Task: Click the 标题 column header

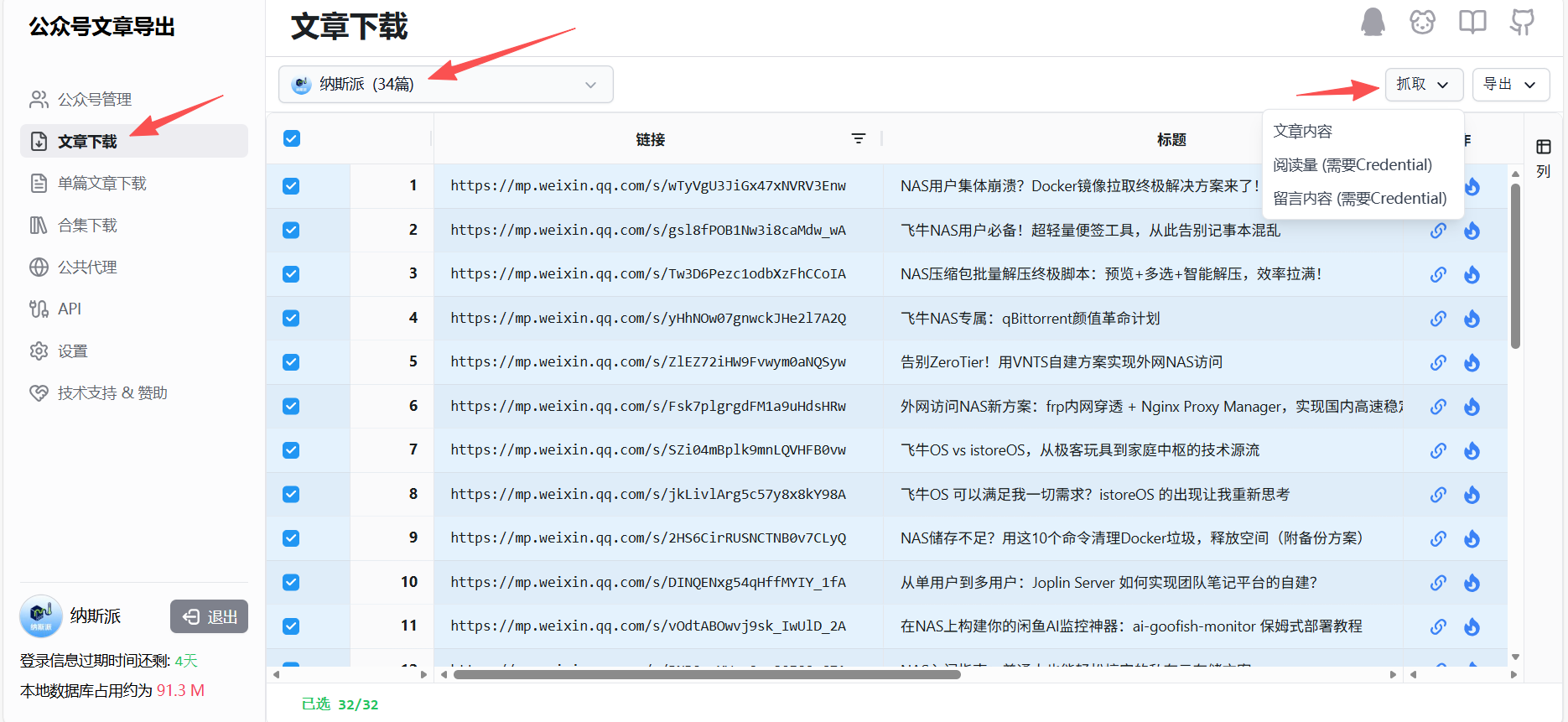Action: (1171, 140)
